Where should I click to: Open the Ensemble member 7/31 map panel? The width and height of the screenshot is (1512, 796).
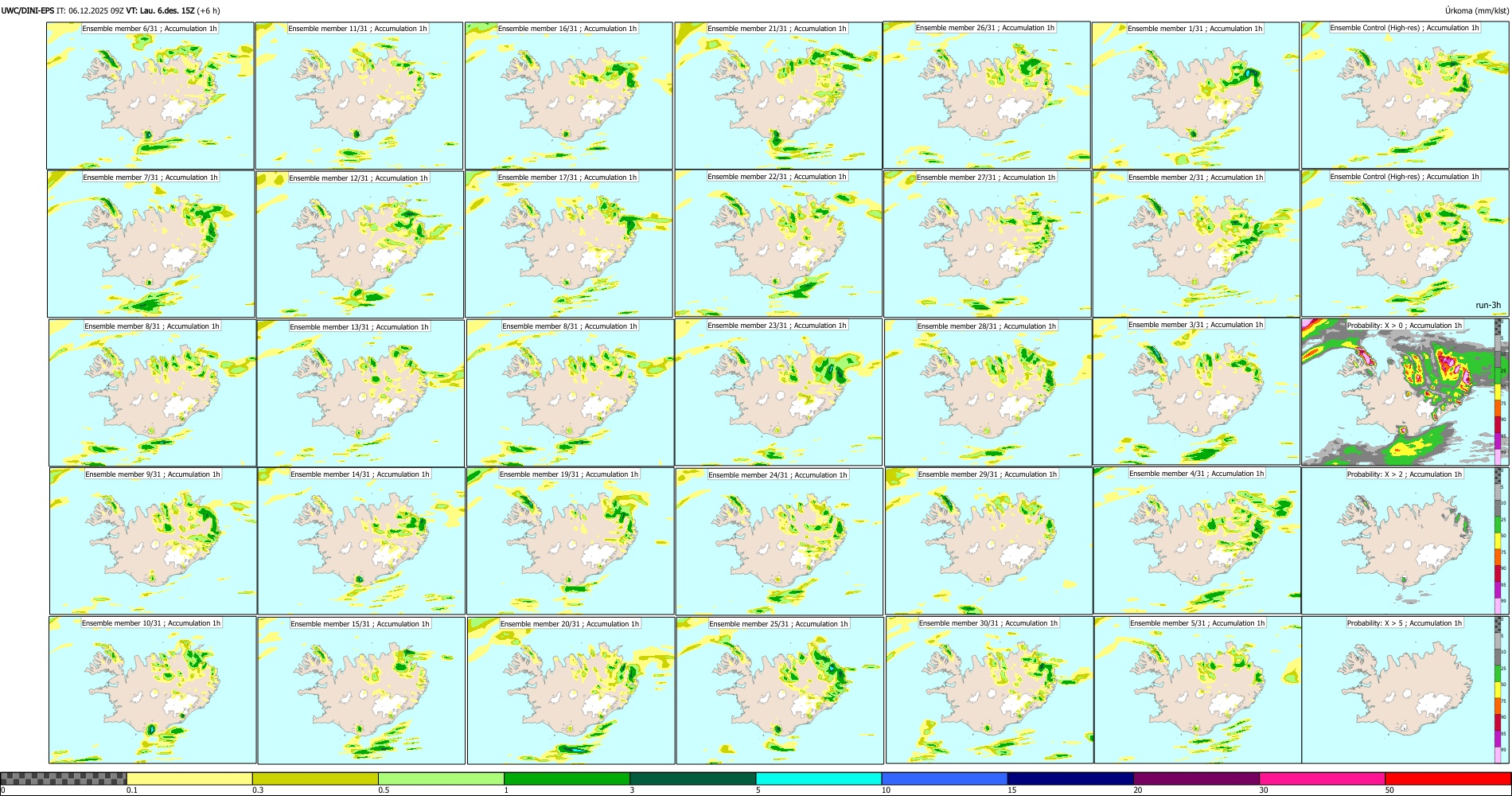[151, 244]
